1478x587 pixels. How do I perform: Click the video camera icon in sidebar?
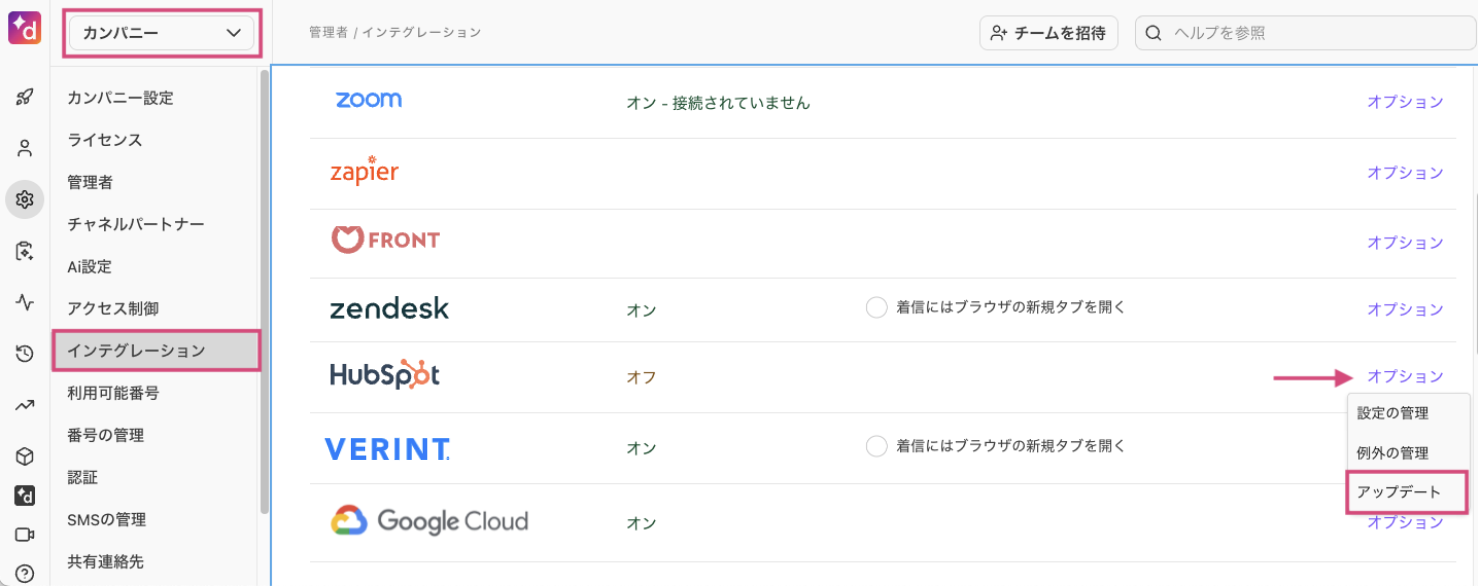[x=25, y=534]
